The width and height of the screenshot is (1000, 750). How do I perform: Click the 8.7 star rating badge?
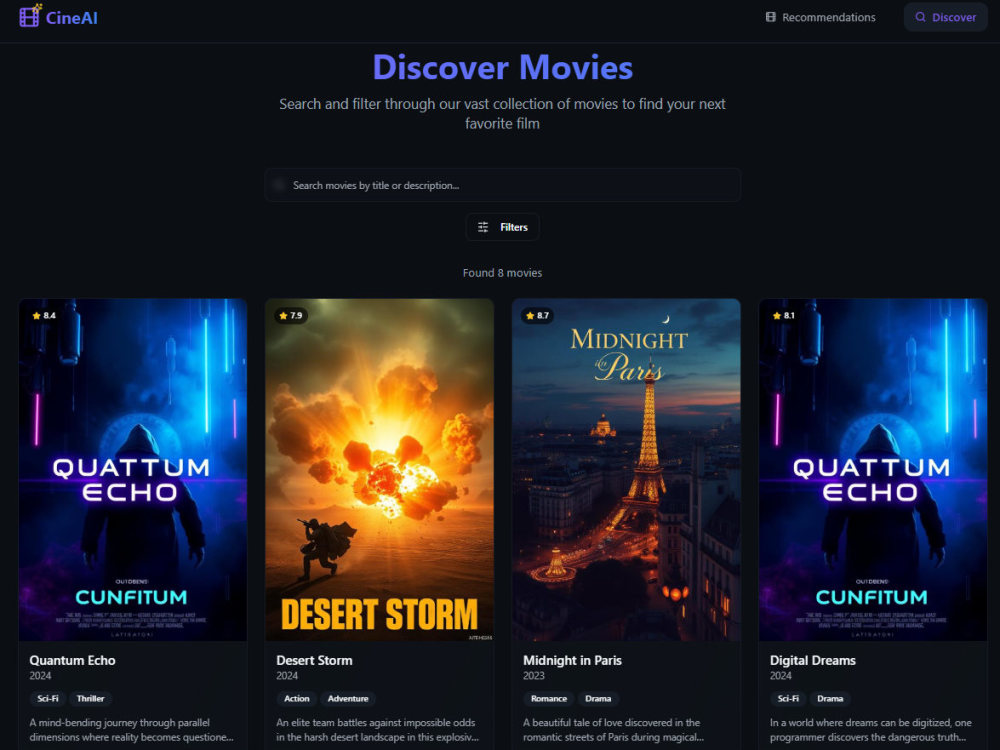(538, 316)
